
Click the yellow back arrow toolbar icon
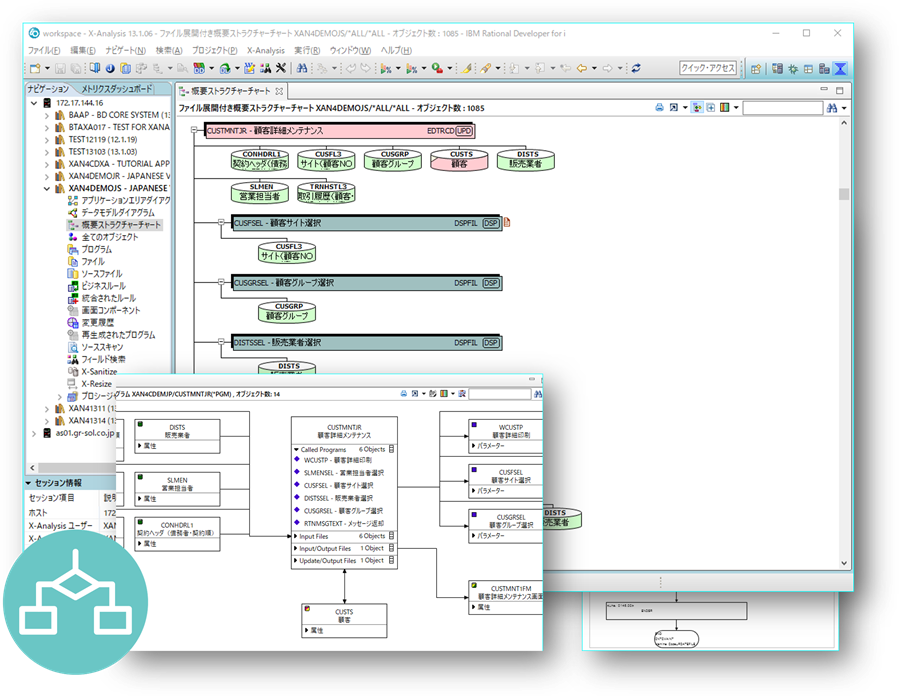pos(581,68)
